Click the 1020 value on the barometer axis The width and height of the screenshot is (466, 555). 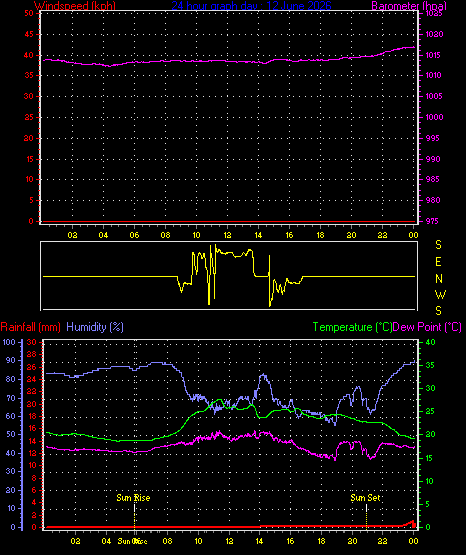click(434, 34)
